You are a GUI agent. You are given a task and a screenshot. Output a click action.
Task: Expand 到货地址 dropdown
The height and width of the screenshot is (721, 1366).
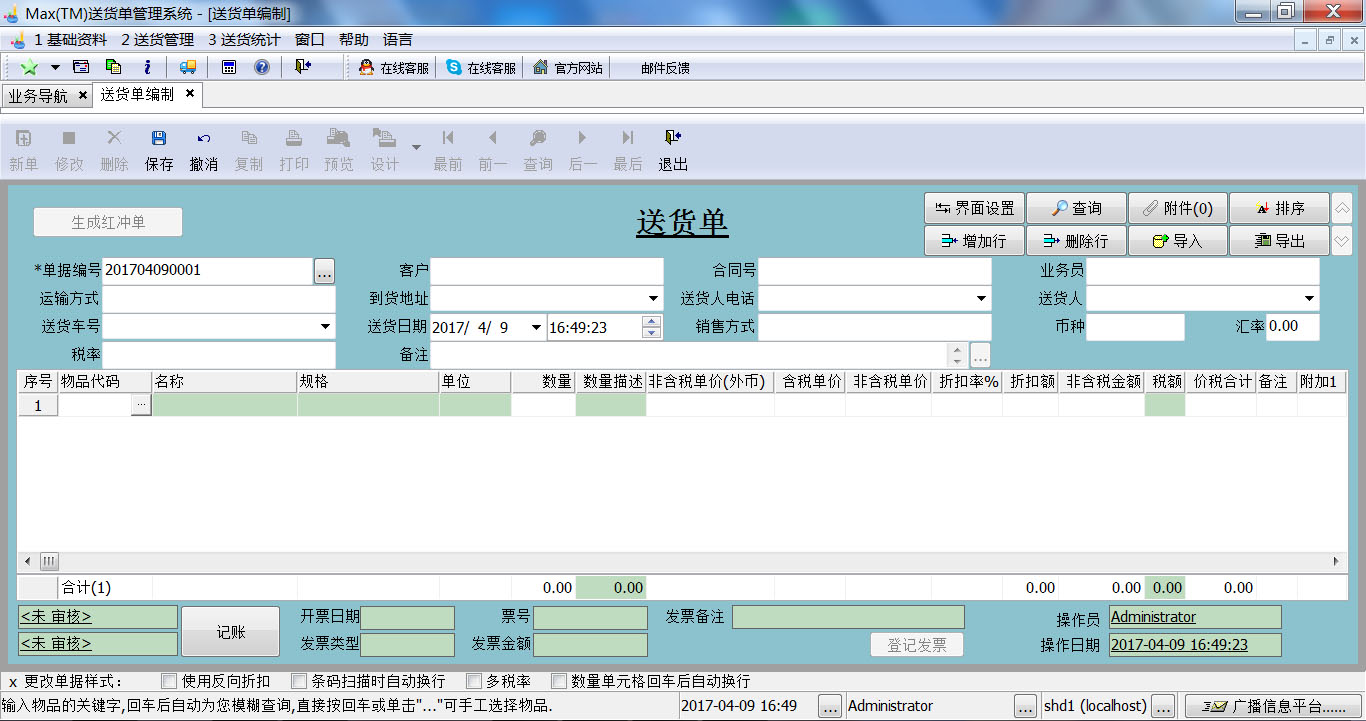click(653, 298)
